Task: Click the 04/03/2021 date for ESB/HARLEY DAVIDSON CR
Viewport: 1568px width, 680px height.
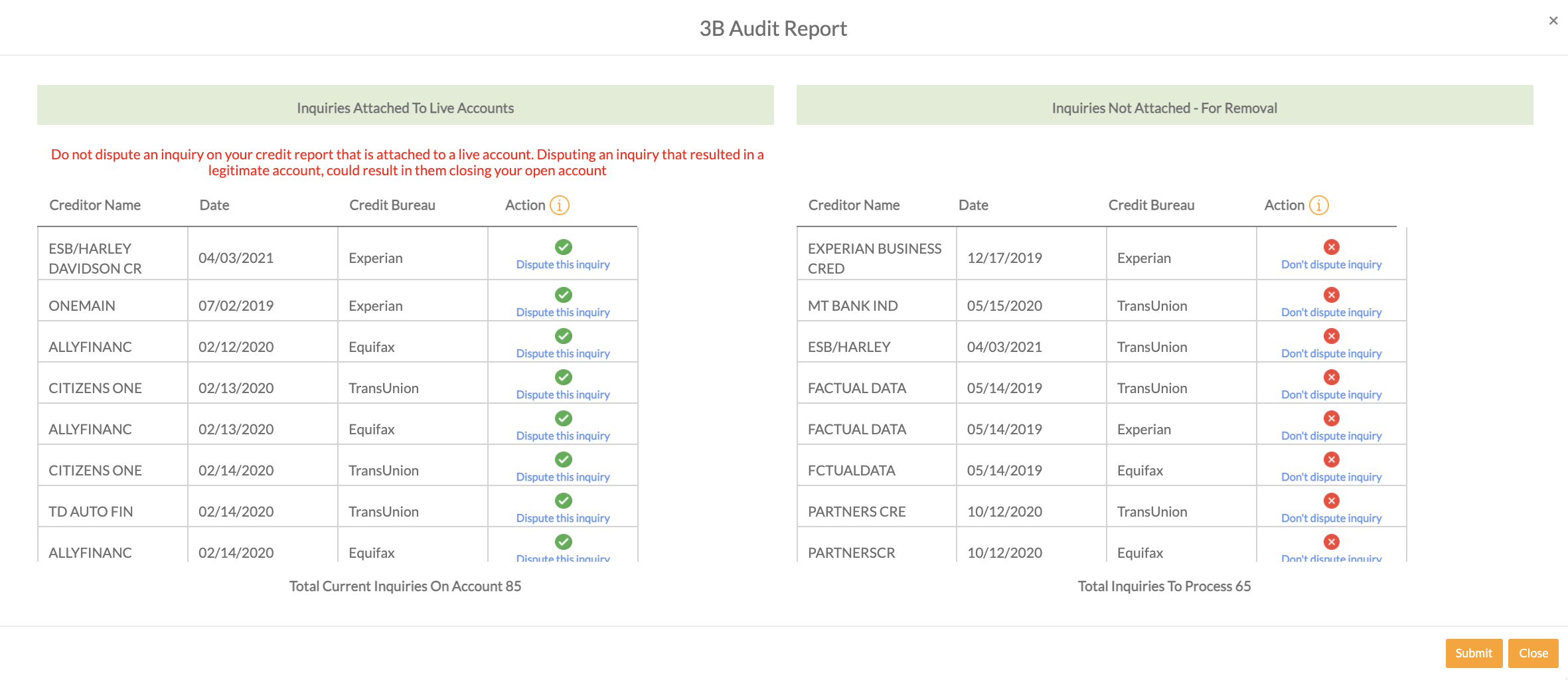Action: [x=263, y=254]
